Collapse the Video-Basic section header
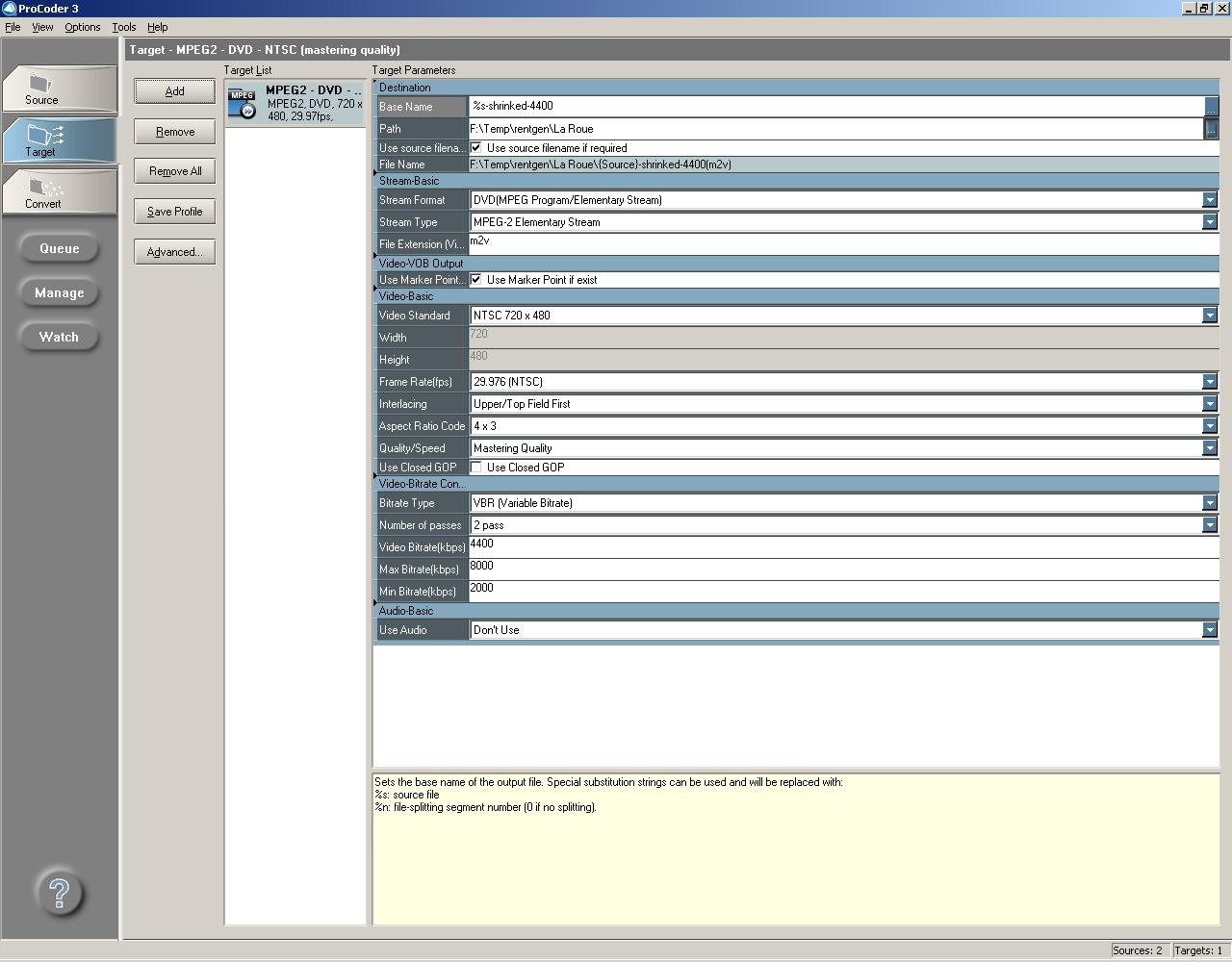The width and height of the screenshot is (1232, 962). click(796, 296)
